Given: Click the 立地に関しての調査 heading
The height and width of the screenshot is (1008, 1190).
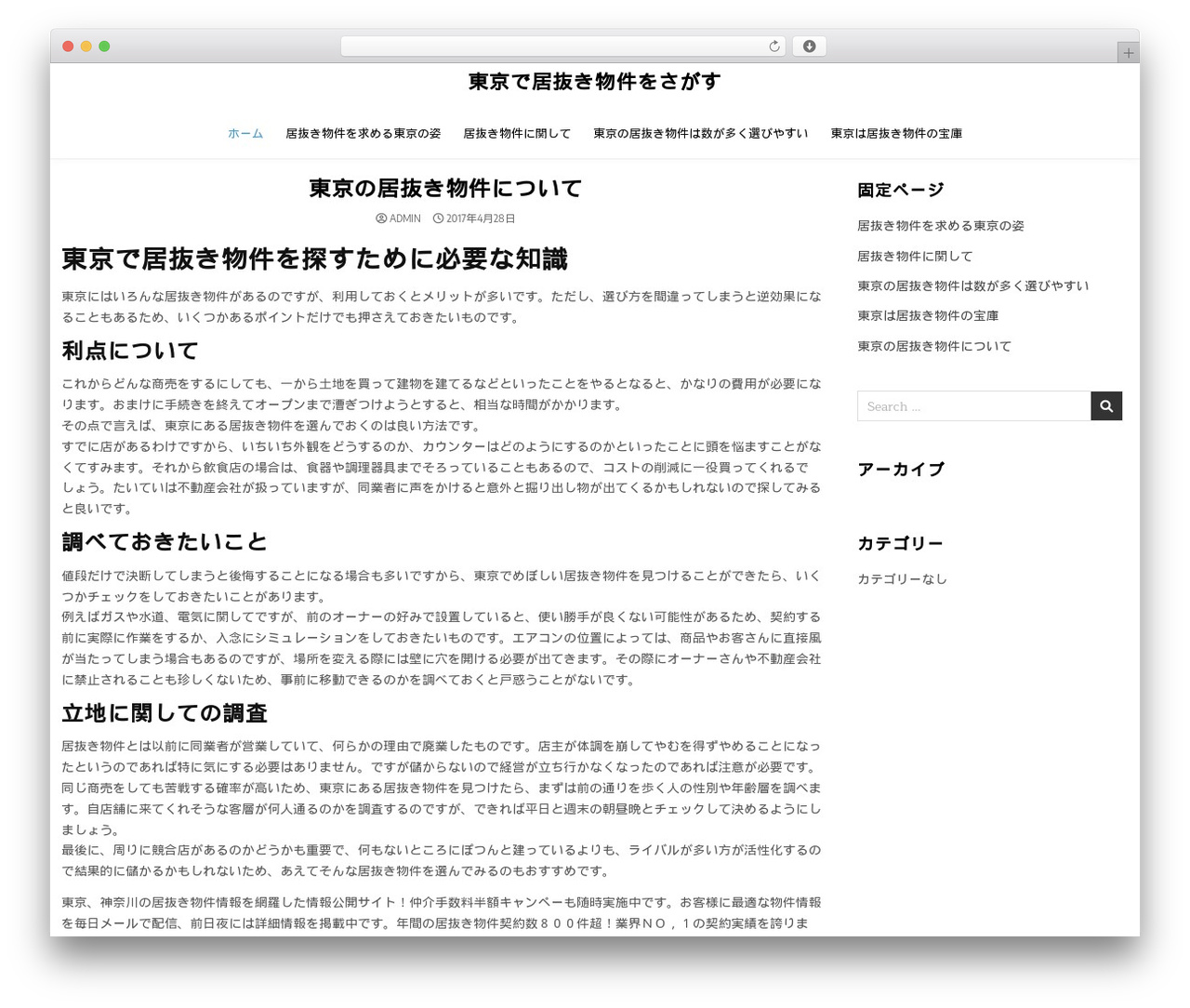Looking at the screenshot, I should 165,713.
